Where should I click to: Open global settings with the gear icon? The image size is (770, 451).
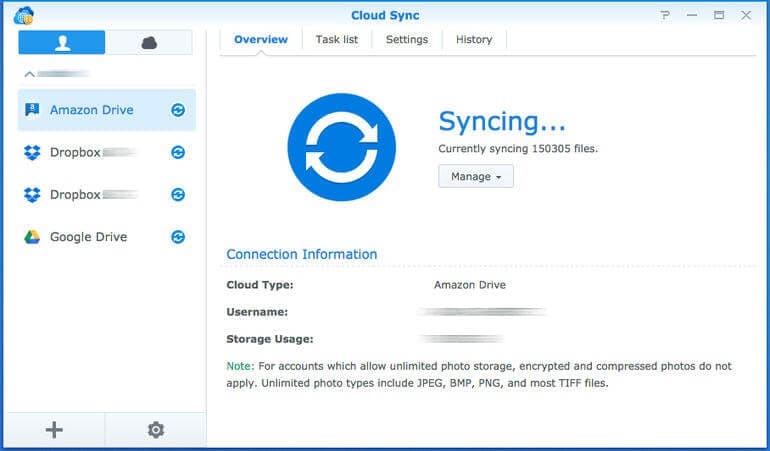point(156,430)
